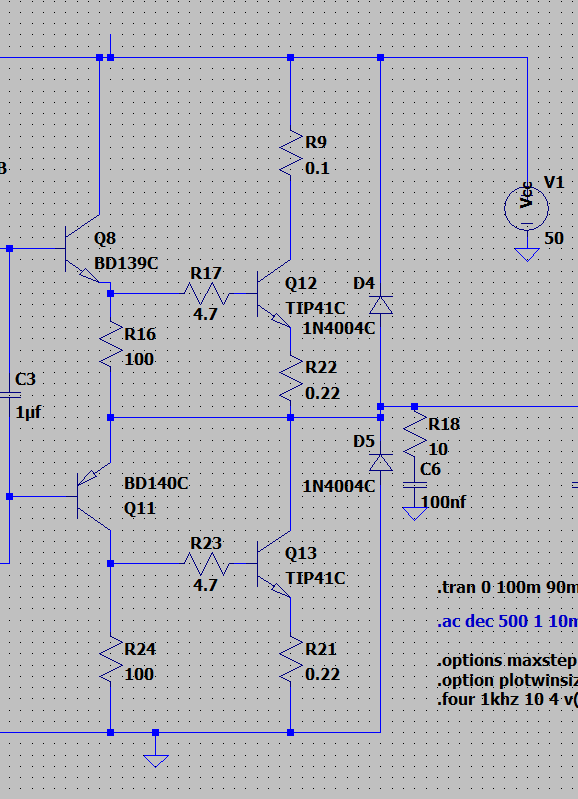Select the D5 diode symbol

tap(381, 463)
